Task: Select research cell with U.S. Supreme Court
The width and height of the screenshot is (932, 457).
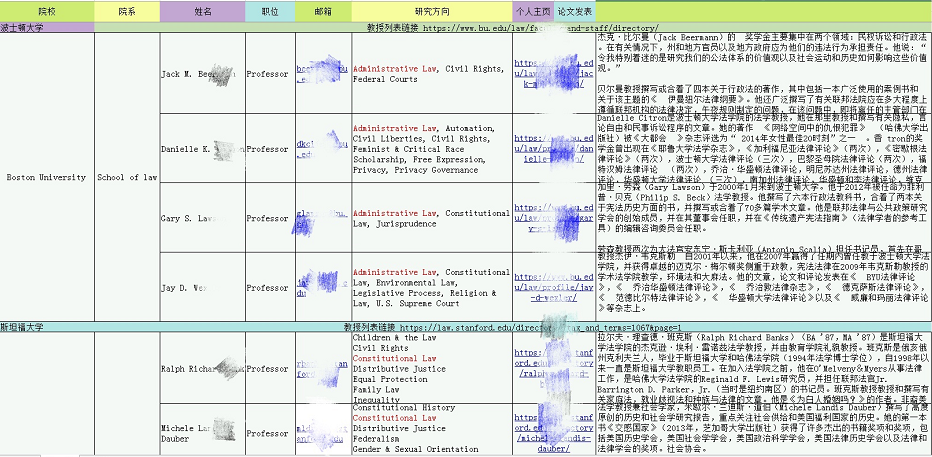Action: click(x=432, y=287)
